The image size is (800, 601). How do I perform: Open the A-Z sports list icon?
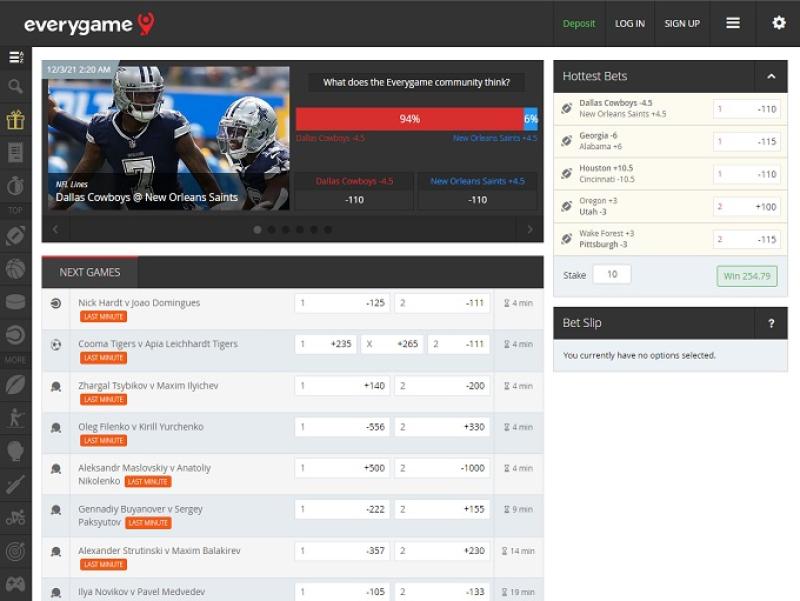(15, 57)
